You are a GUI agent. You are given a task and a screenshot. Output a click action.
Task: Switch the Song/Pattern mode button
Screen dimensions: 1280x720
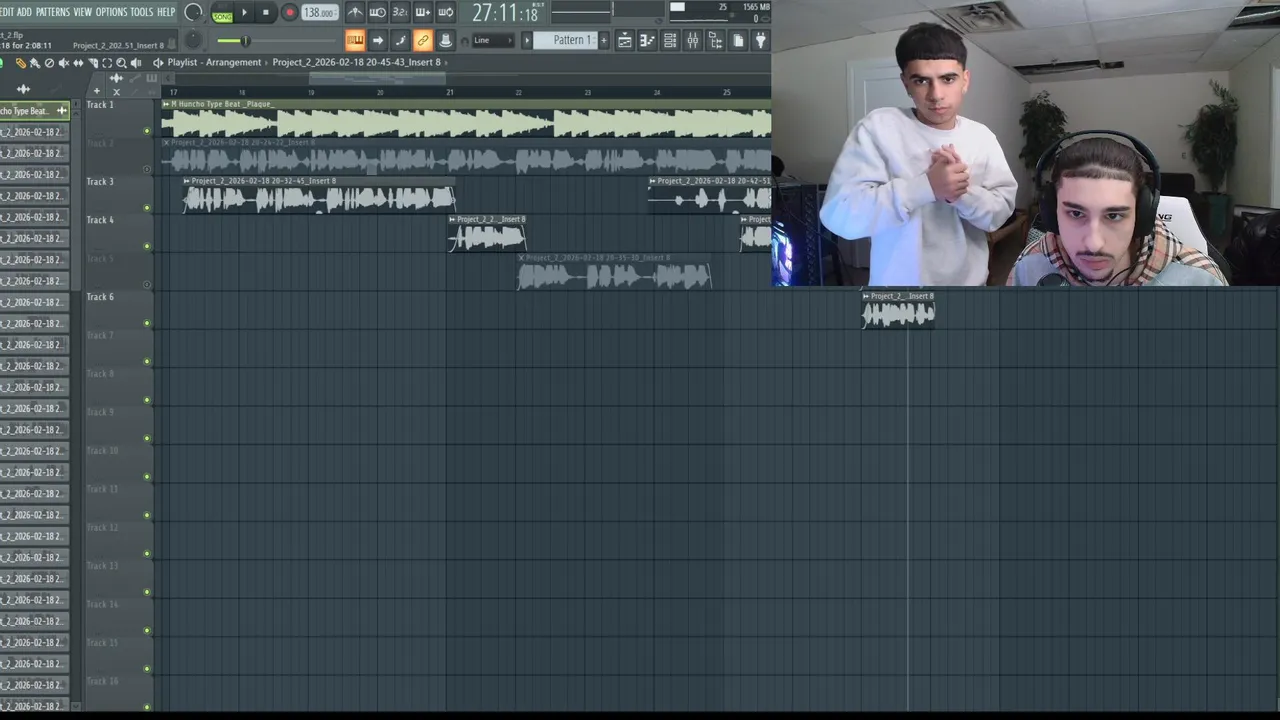point(222,14)
